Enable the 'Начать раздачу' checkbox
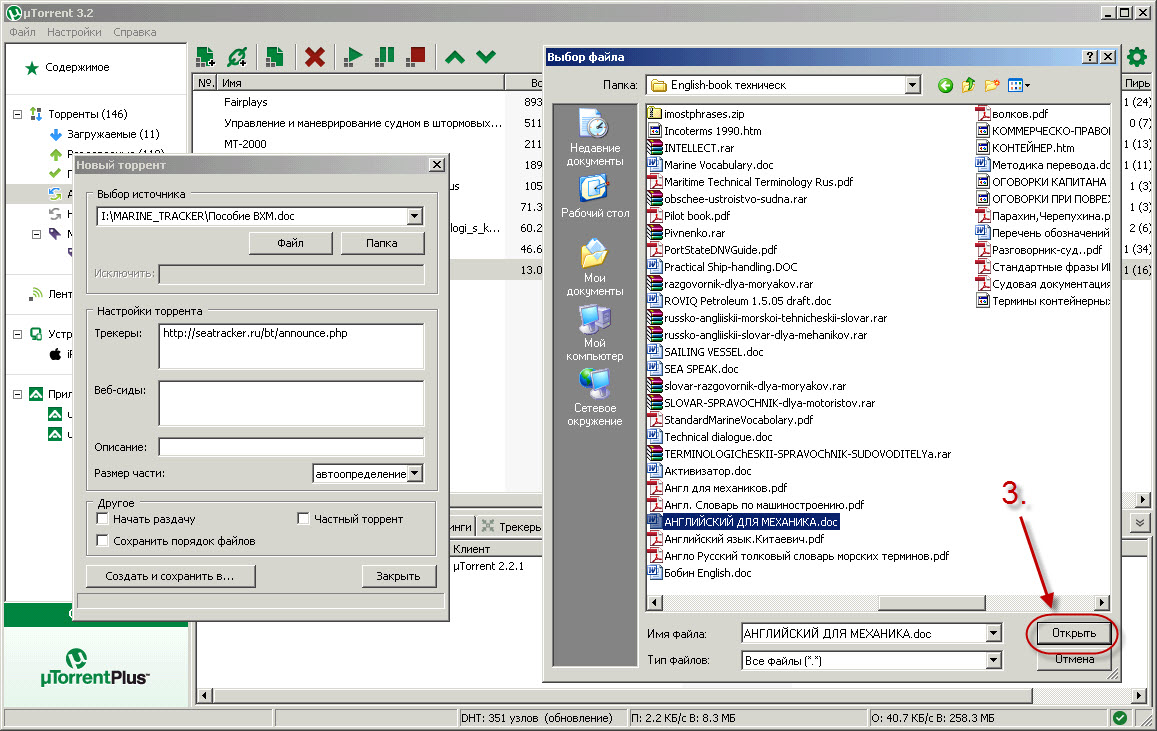 click(x=102, y=520)
